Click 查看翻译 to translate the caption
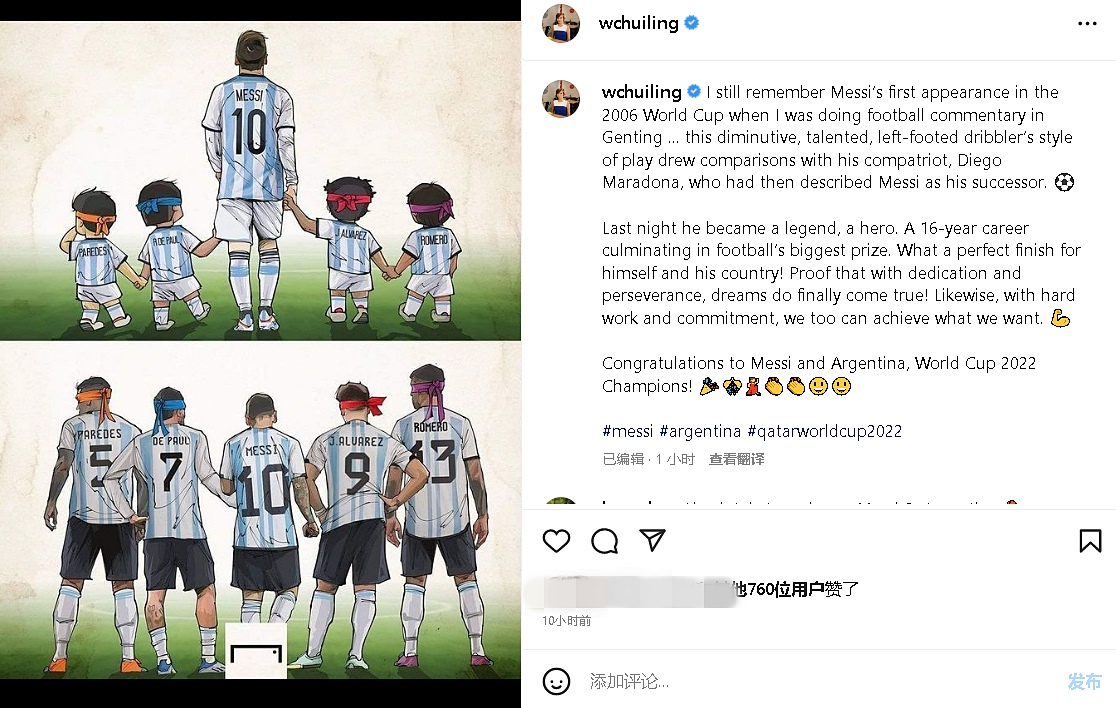Image resolution: width=1116 pixels, height=708 pixels. (x=737, y=459)
